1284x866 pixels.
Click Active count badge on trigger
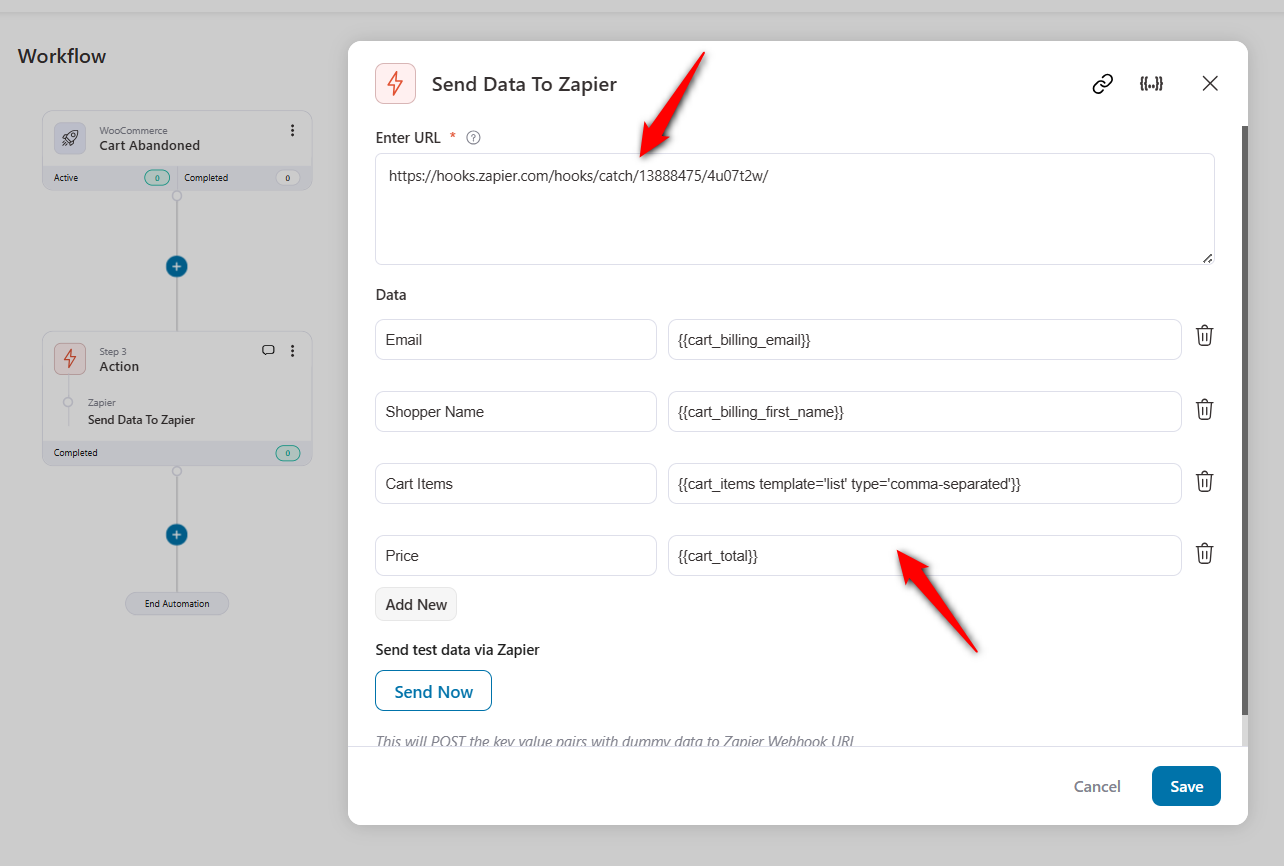pos(157,178)
